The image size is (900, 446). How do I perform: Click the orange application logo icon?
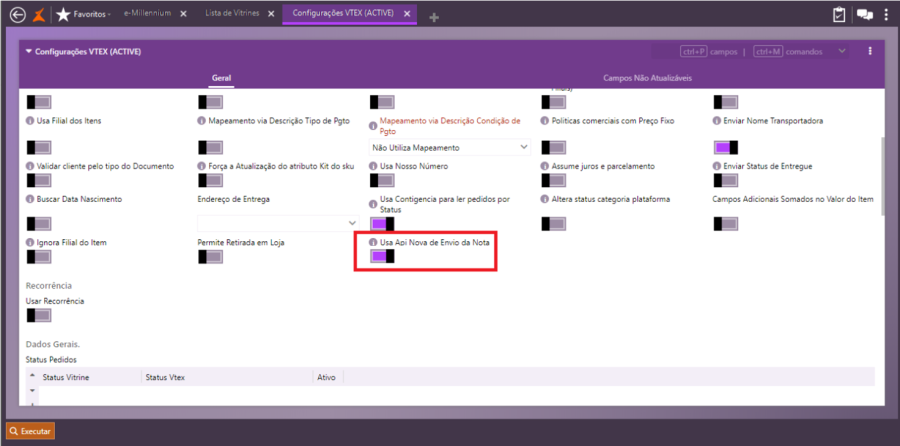[38, 15]
